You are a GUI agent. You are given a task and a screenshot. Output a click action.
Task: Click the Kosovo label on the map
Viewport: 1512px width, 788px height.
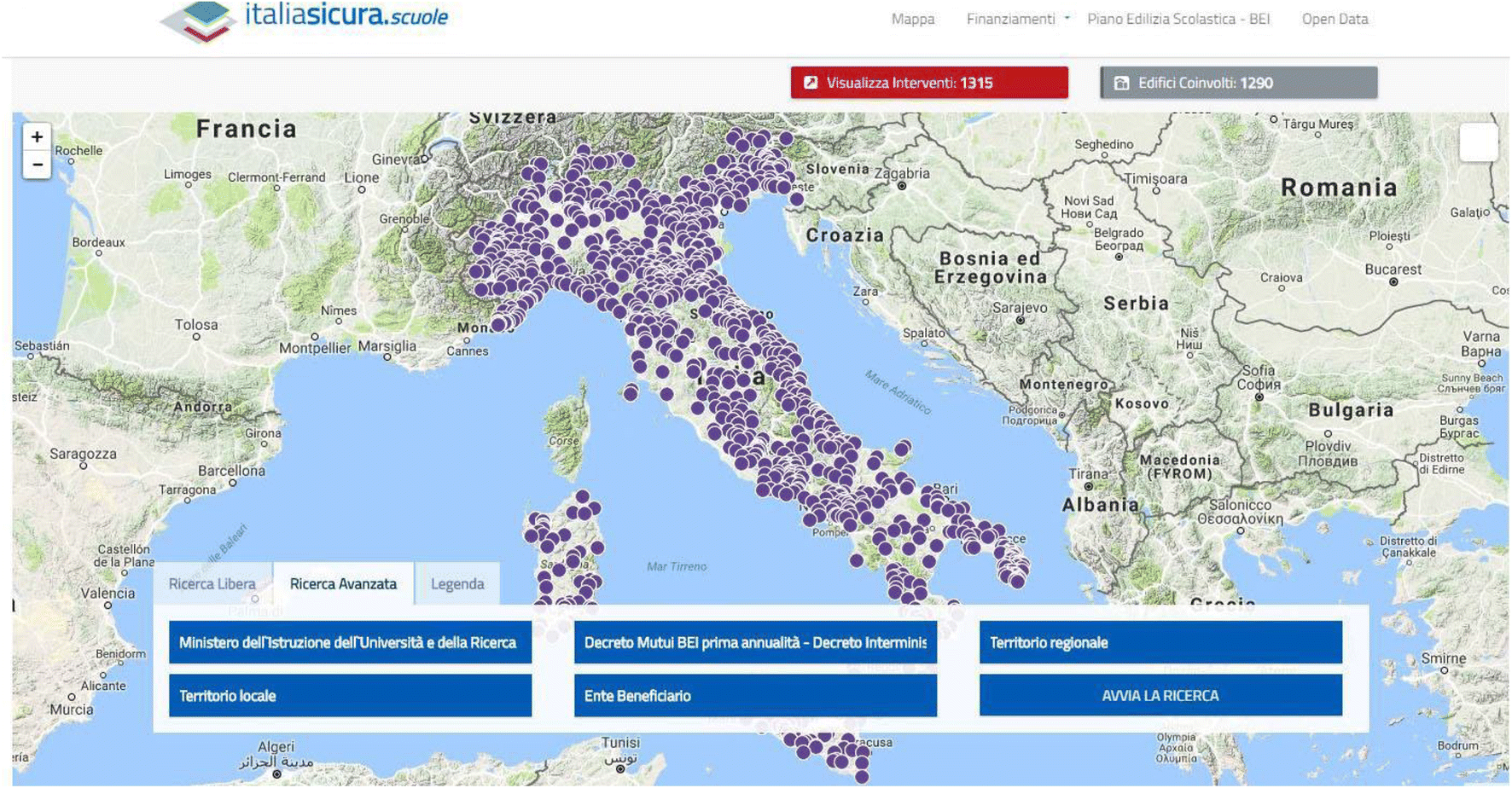(1142, 404)
